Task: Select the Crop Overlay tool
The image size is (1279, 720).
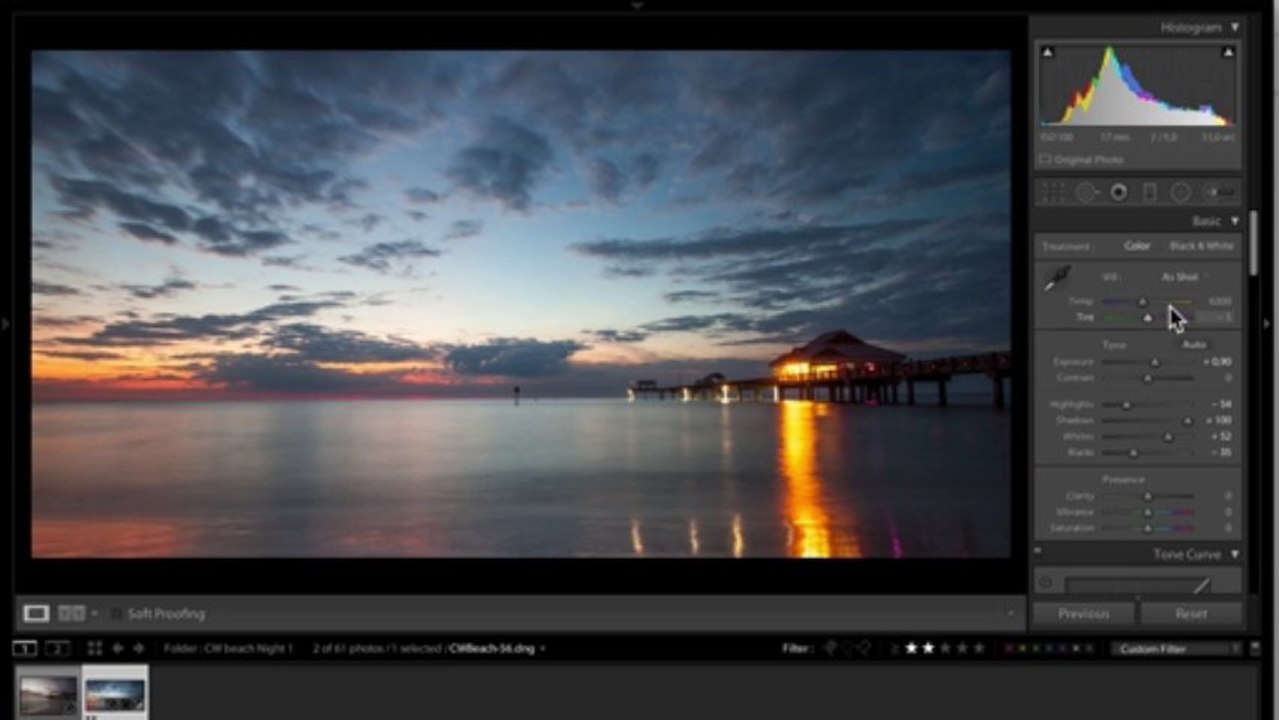Action: (x=1053, y=192)
